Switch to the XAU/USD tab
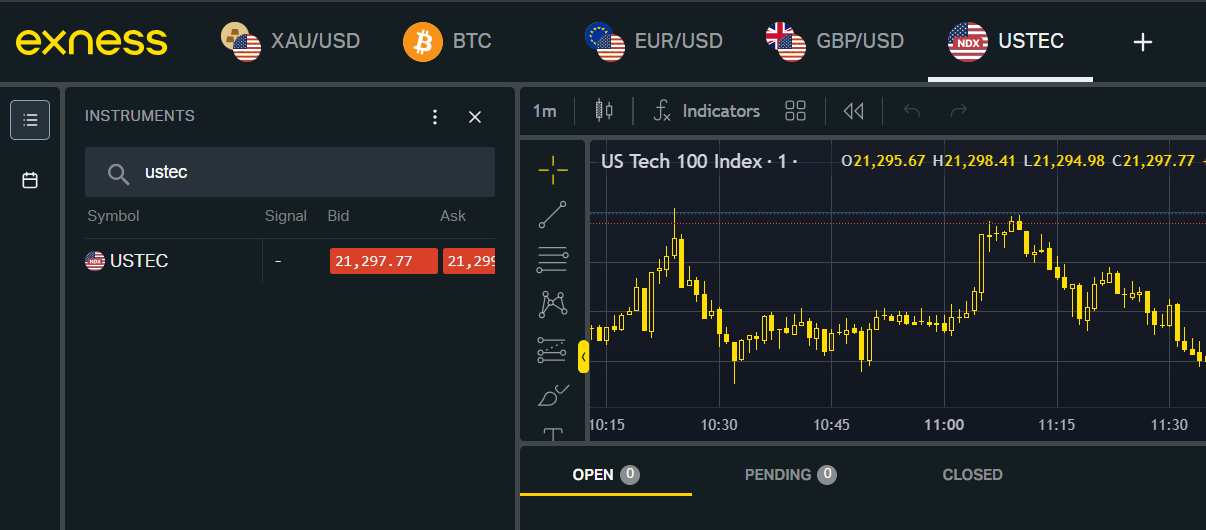This screenshot has width=1206, height=530. pos(290,41)
